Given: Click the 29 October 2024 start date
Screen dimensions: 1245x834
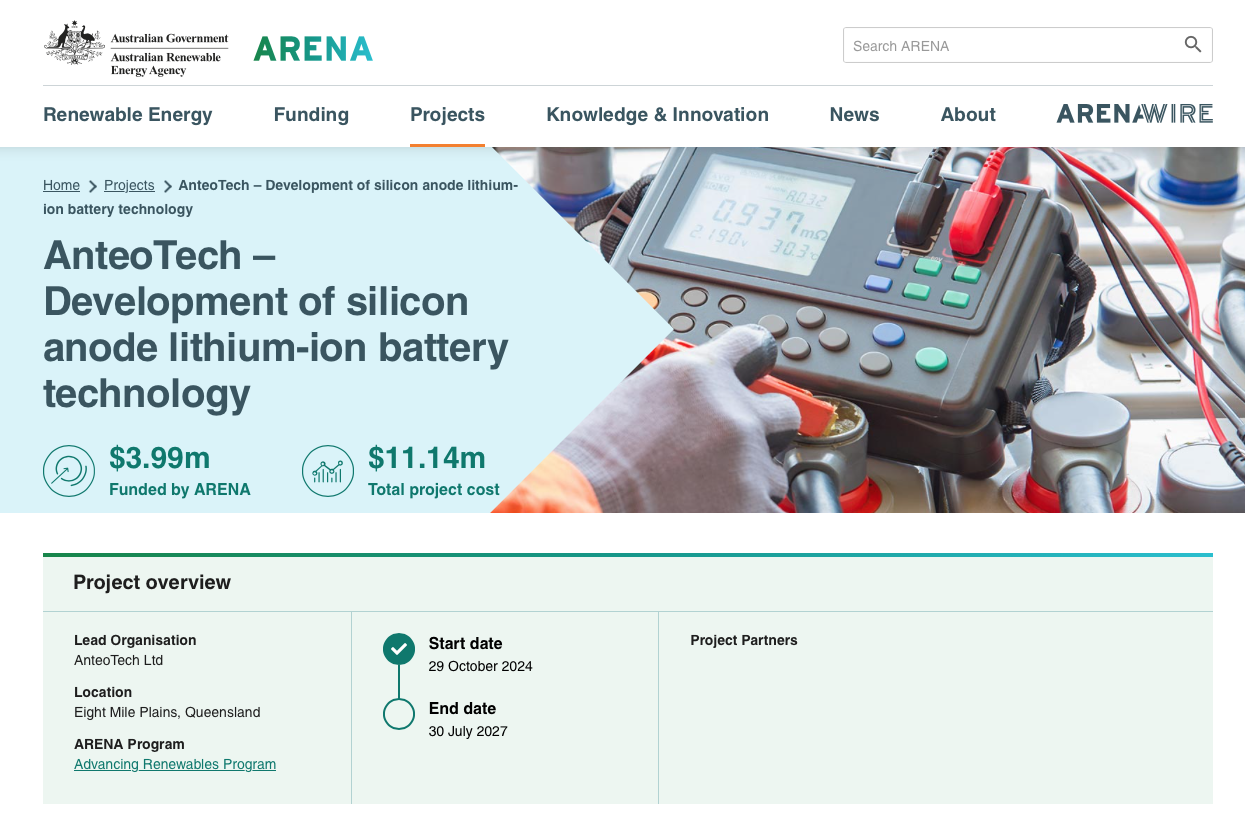Looking at the screenshot, I should click(481, 666).
